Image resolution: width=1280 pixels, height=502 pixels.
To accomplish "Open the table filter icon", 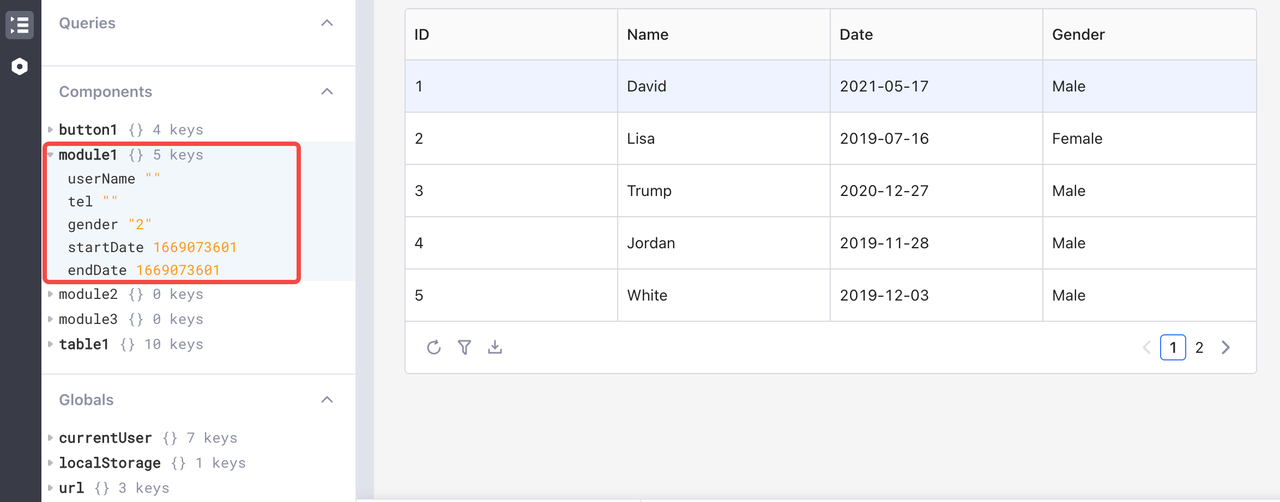I will pyautogui.click(x=464, y=348).
